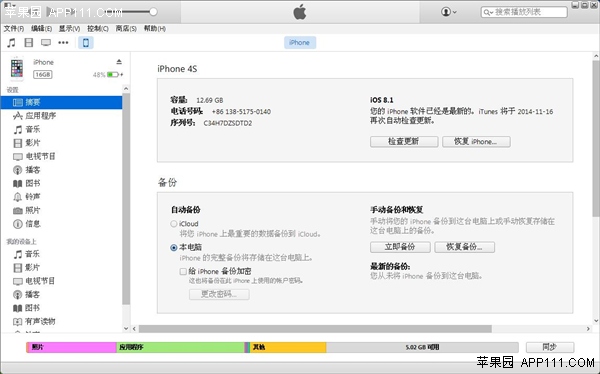
Task: Open the 文件(F) menu
Action: point(14,29)
